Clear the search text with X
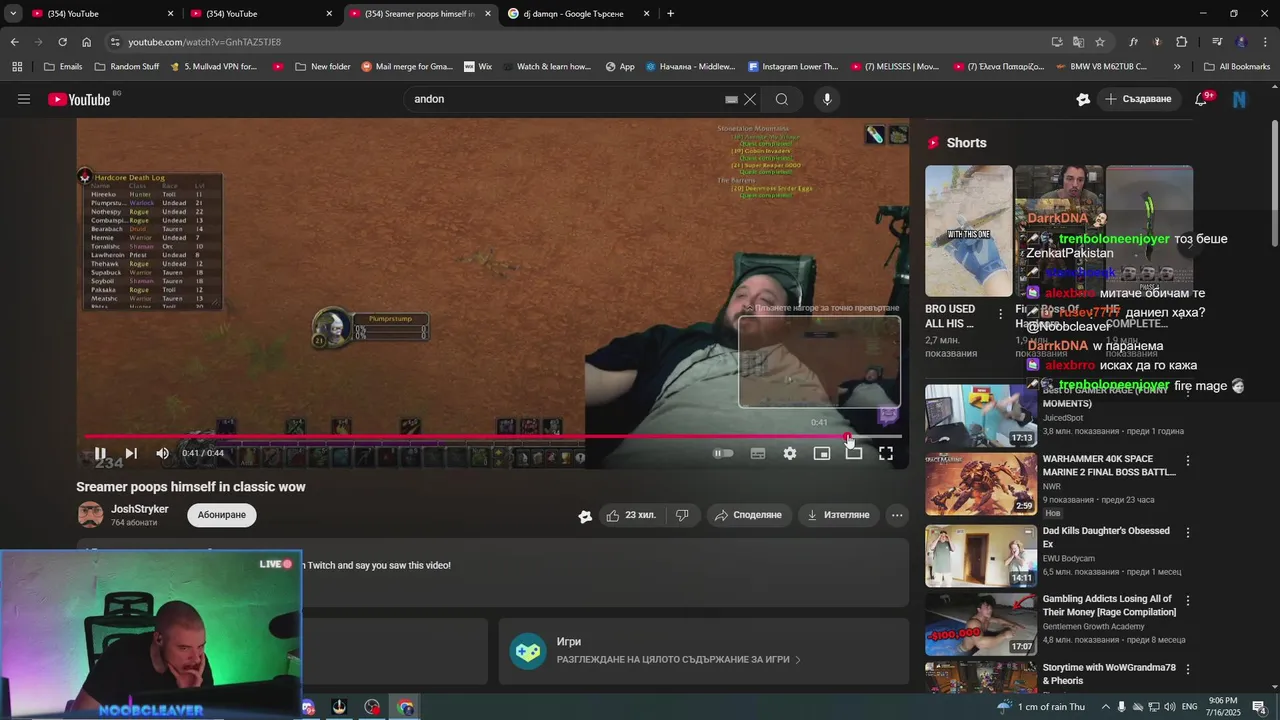This screenshot has height=720, width=1280. pyautogui.click(x=750, y=99)
